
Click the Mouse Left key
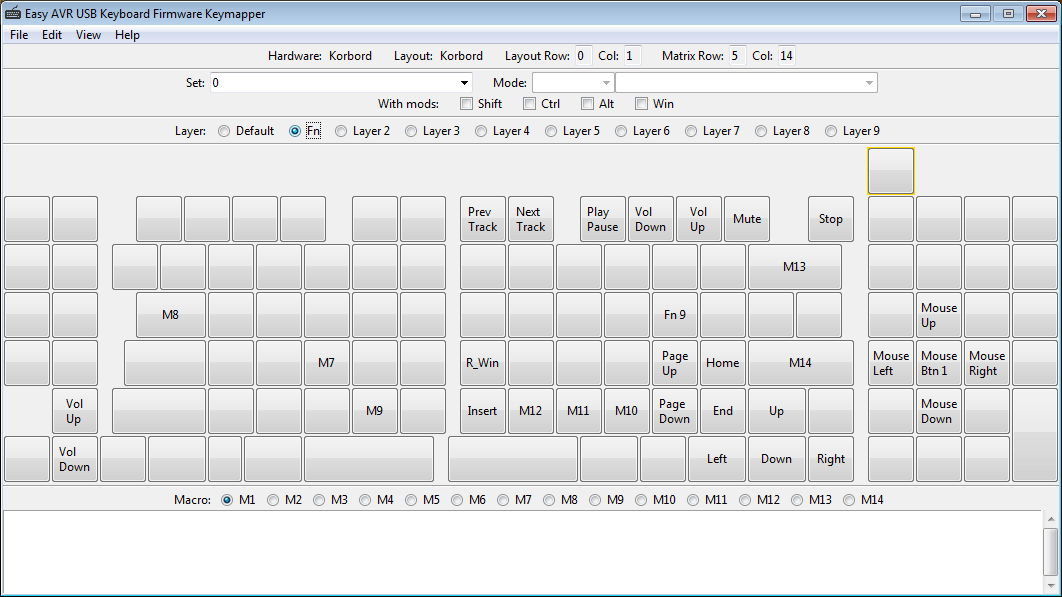pyautogui.click(x=891, y=363)
